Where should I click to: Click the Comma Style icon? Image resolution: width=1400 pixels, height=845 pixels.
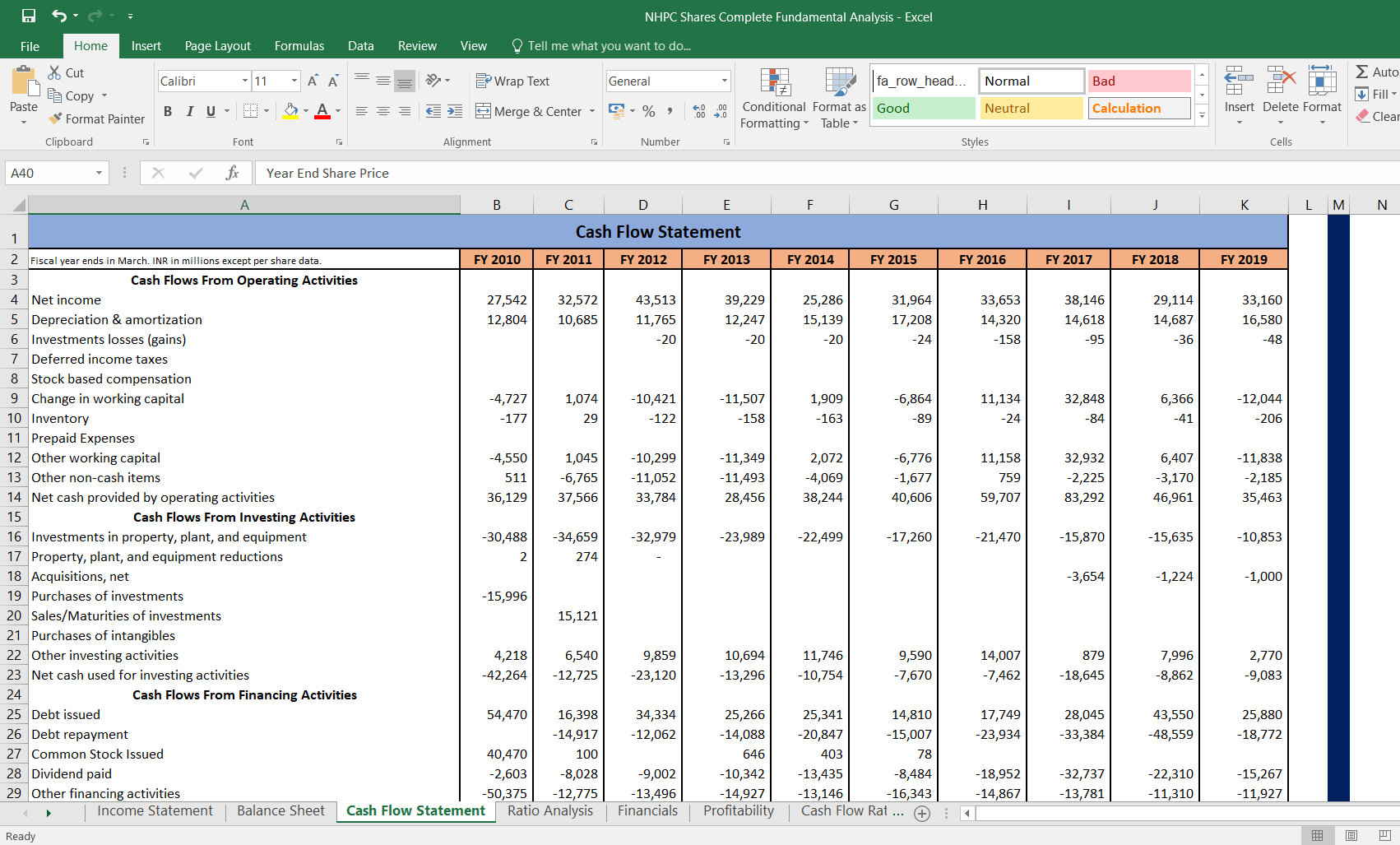[670, 111]
